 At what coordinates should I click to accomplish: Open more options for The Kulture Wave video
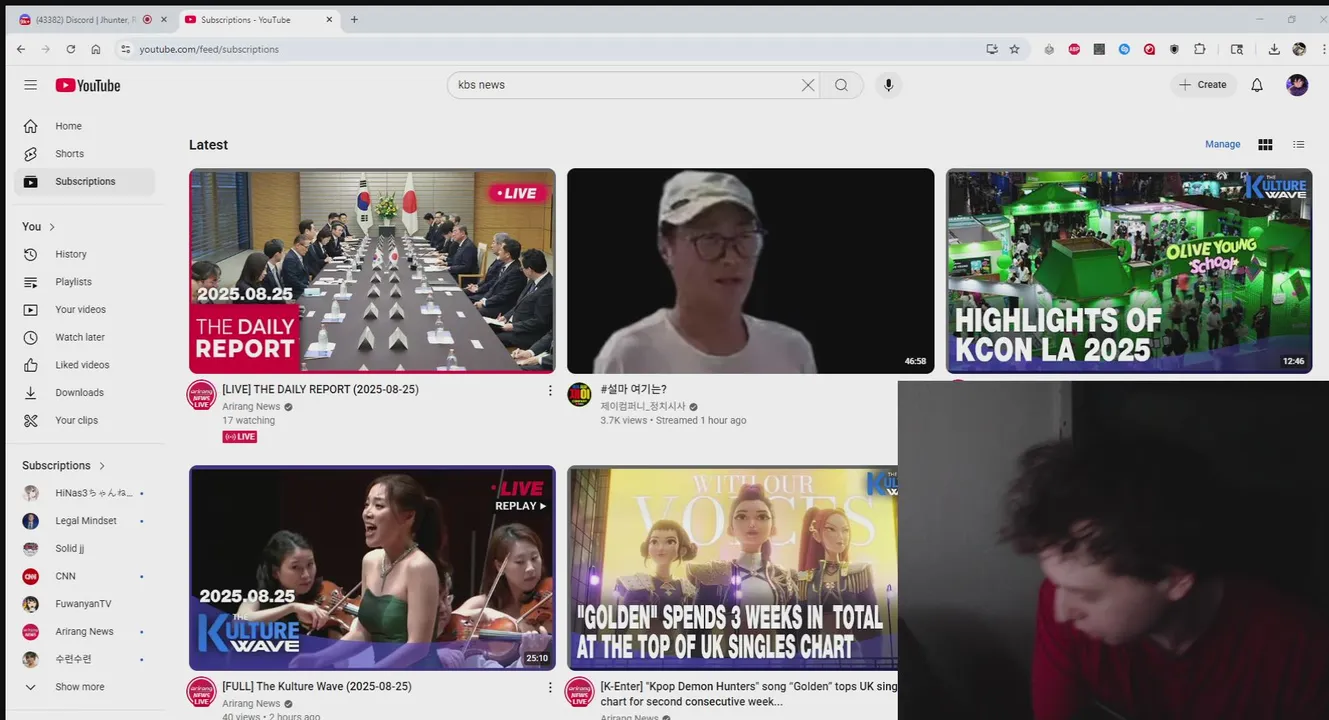pos(549,688)
